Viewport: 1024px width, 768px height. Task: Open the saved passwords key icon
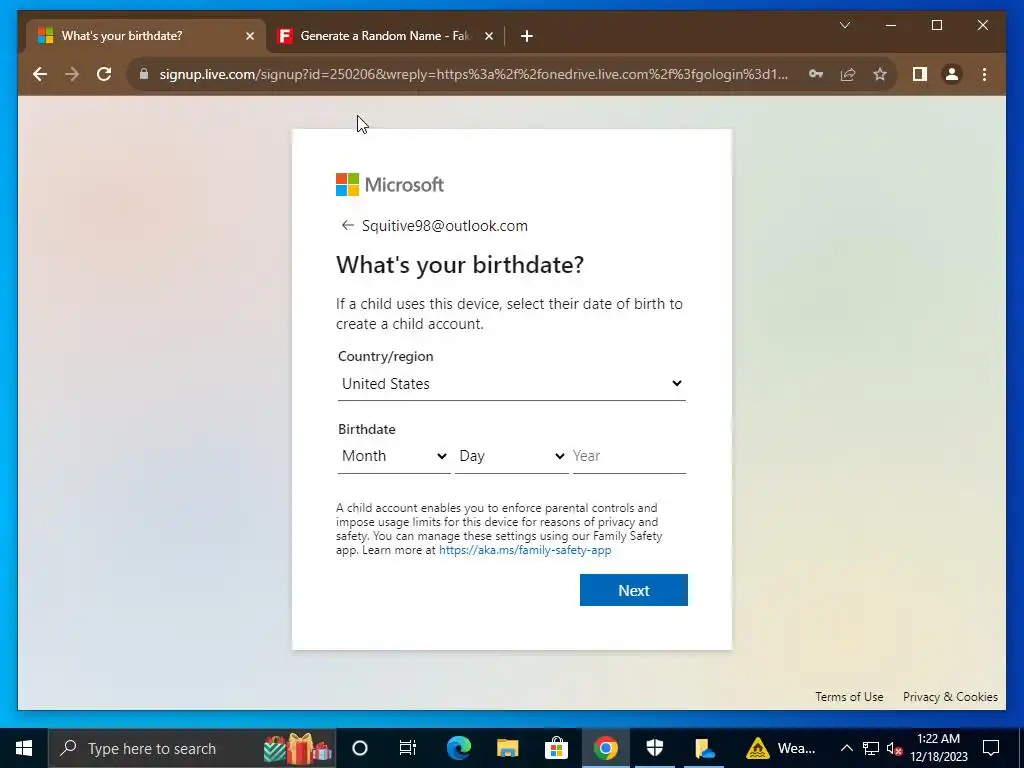(x=816, y=74)
